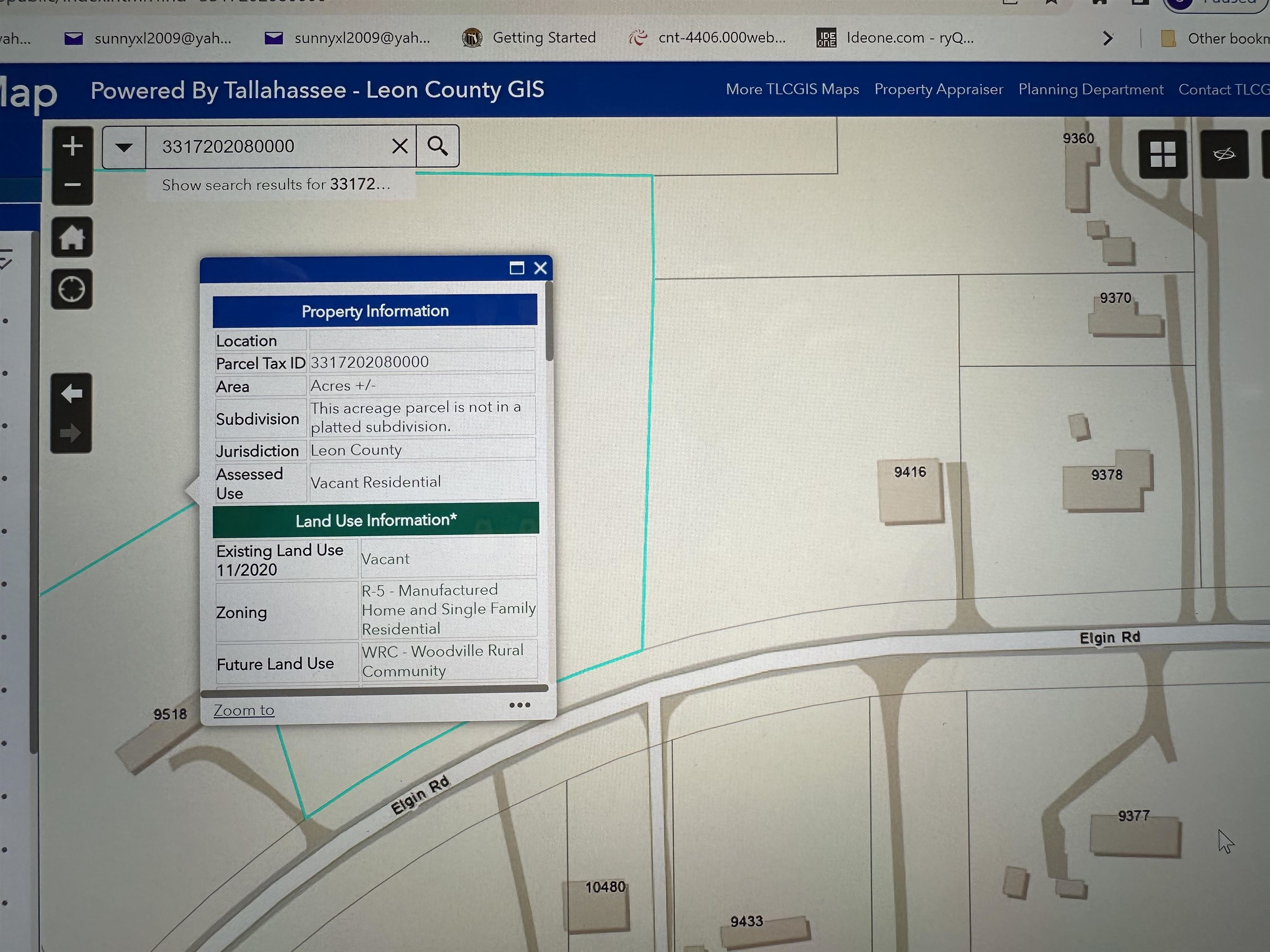The image size is (1270, 952).
Task: Open the popup three-dots more options menu
Action: (520, 705)
